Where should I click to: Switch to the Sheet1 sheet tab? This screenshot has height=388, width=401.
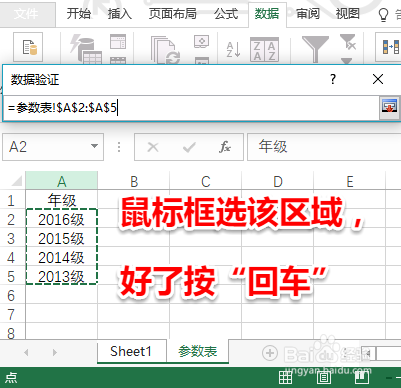point(131,351)
